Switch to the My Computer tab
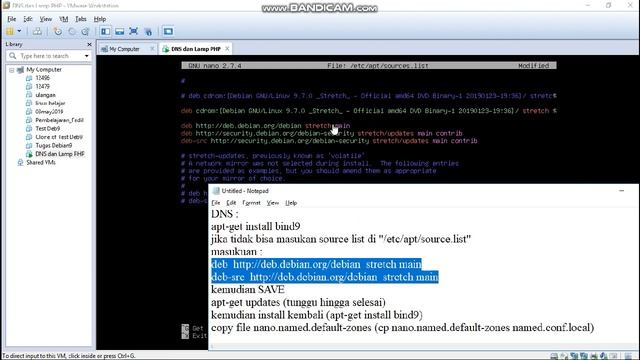 pyautogui.click(x=124, y=49)
